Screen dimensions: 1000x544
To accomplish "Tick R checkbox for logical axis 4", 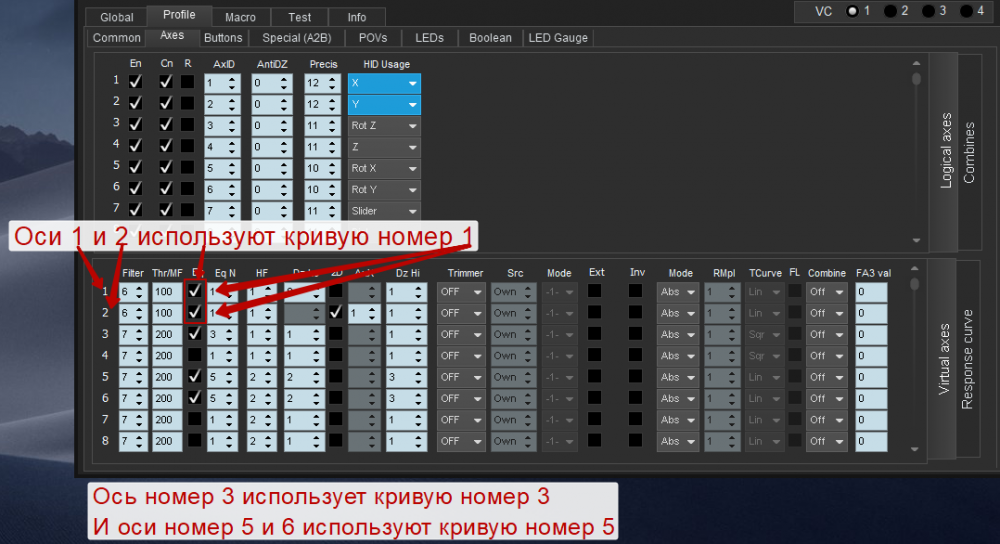I will coord(187,145).
